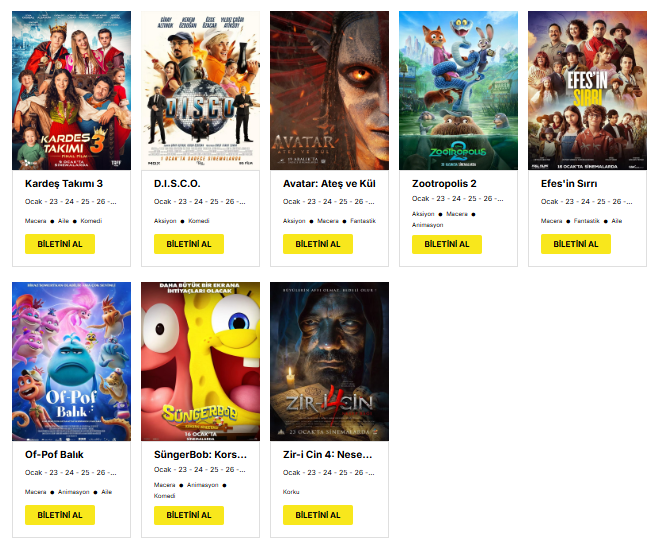The image size is (653, 546).
Task: Click Biletini Al under SüngerBob
Action: [189, 515]
